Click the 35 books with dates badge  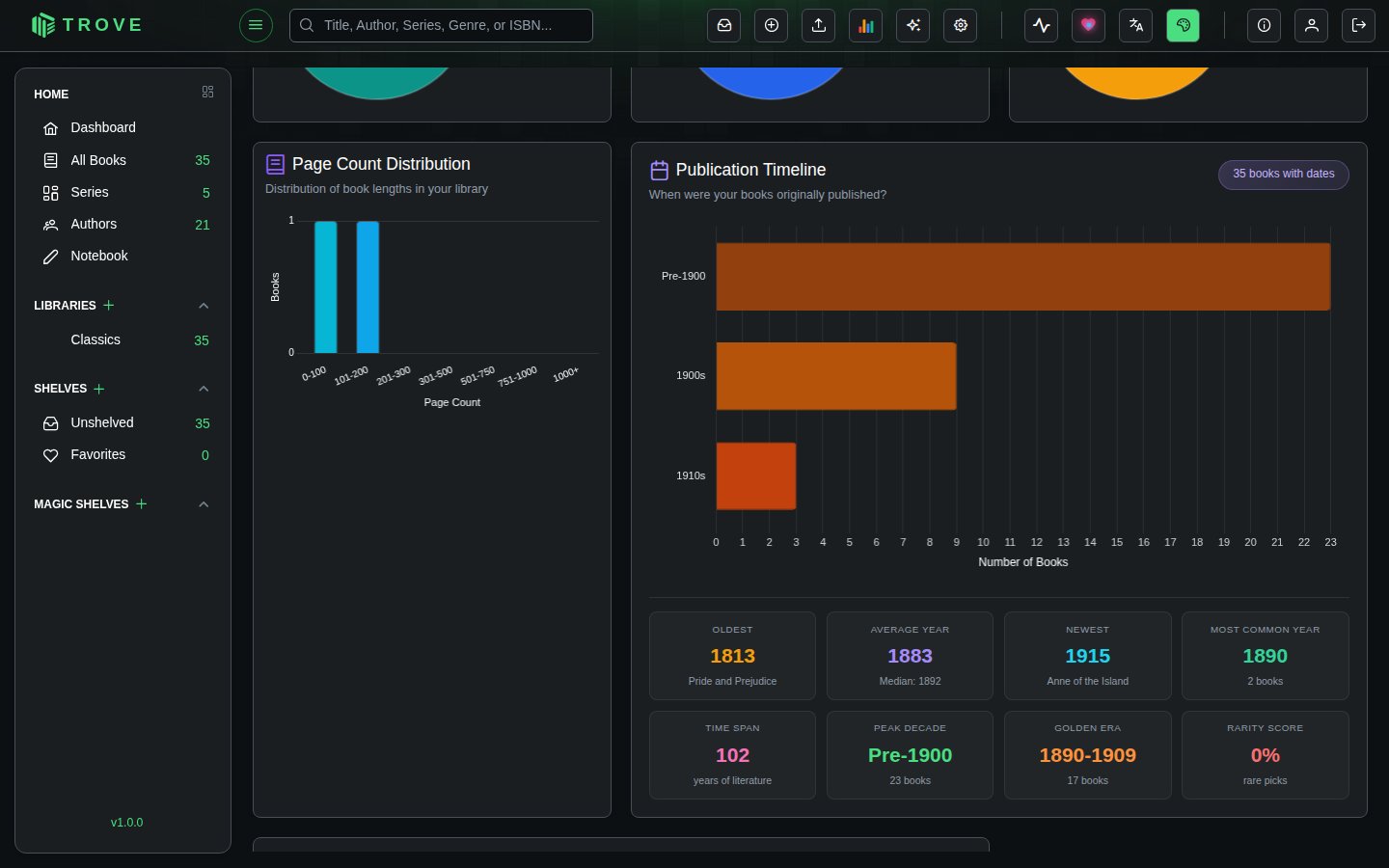click(1284, 175)
